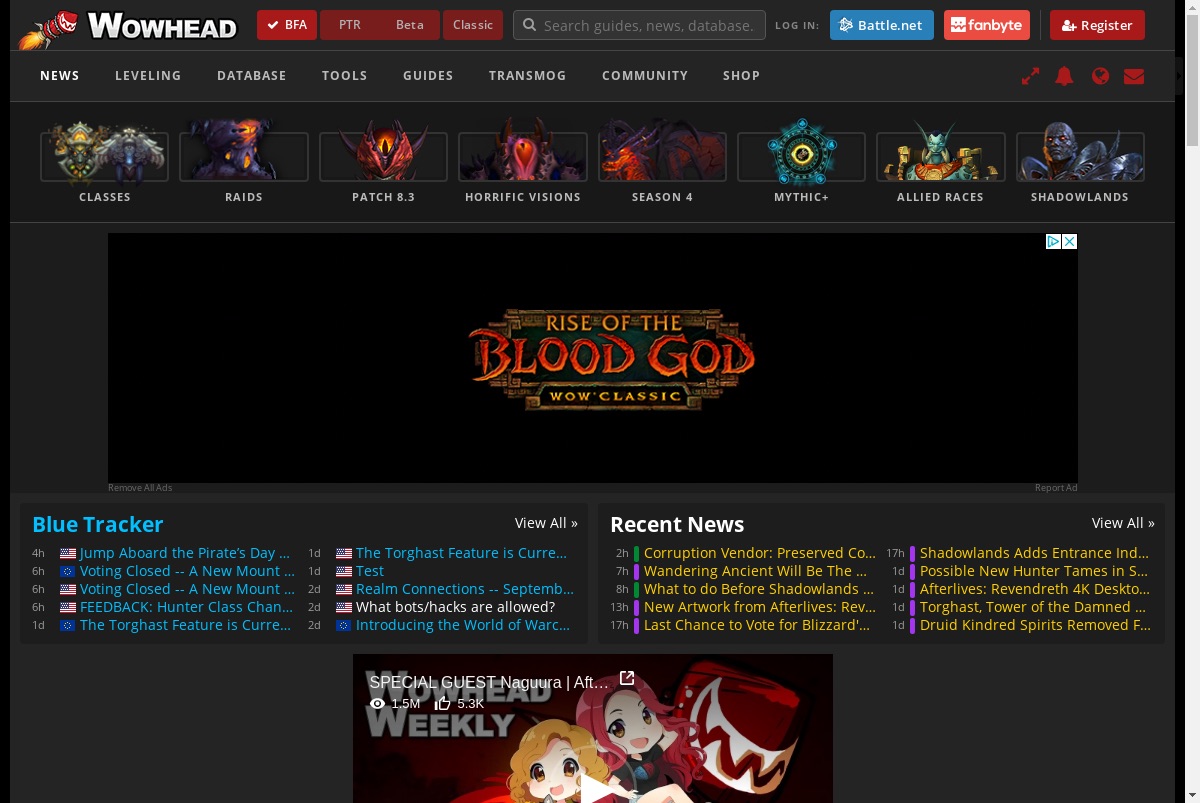The width and height of the screenshot is (1200, 803).
Task: Open Corruption Vendor: Preserved news article
Action: (760, 553)
